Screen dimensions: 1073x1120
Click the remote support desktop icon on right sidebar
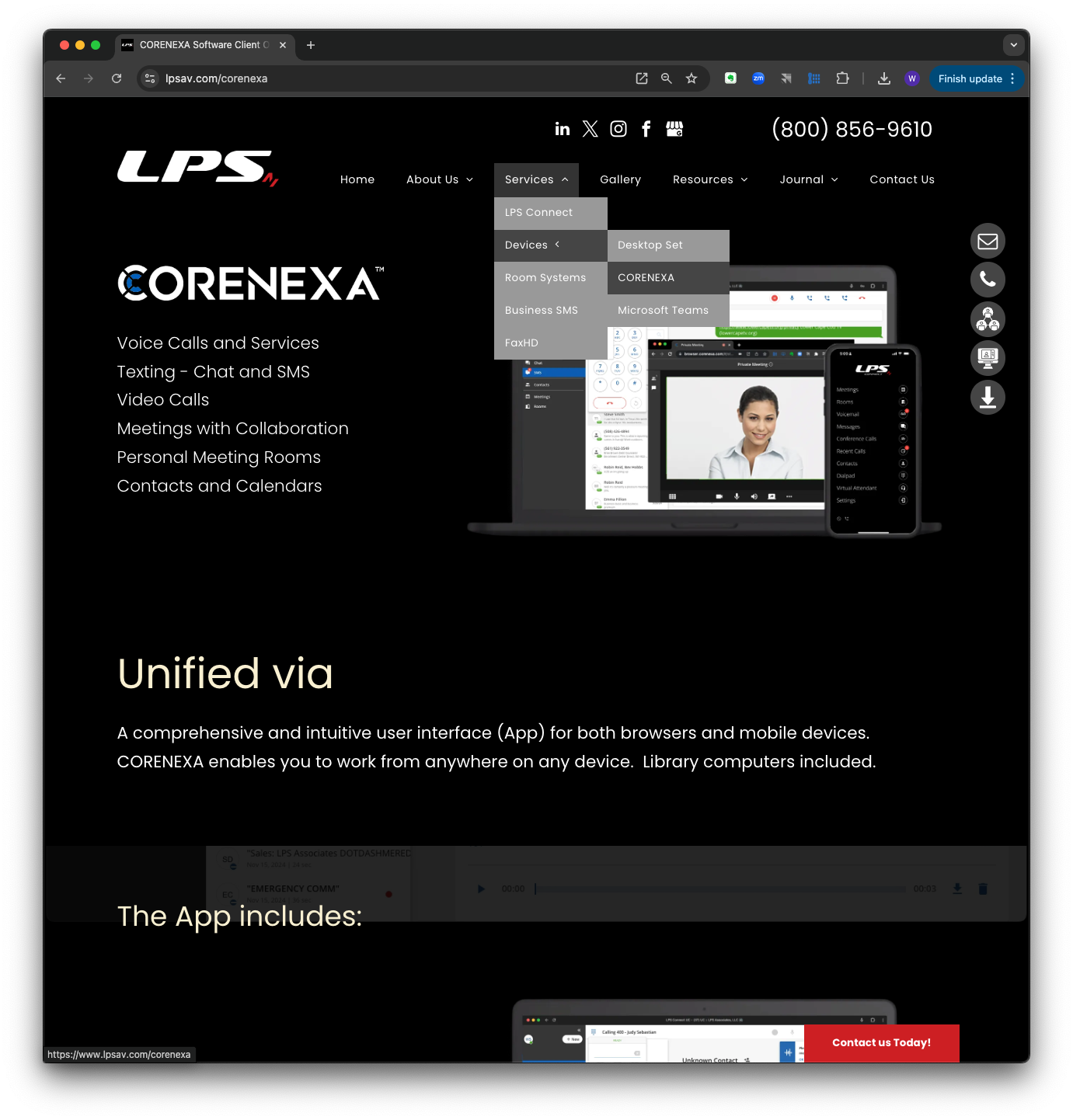coord(987,358)
